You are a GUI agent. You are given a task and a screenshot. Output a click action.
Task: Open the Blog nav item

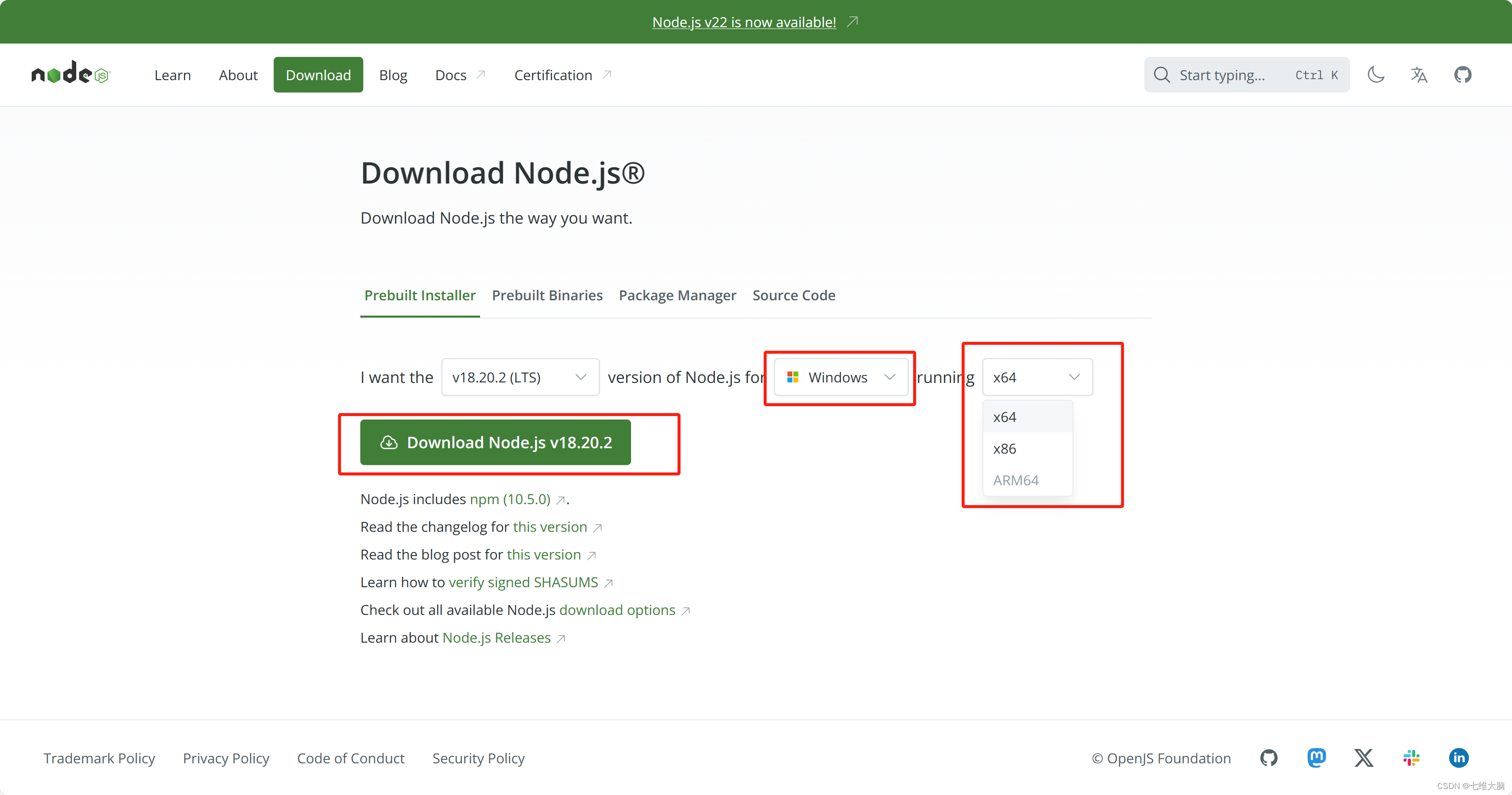392,75
